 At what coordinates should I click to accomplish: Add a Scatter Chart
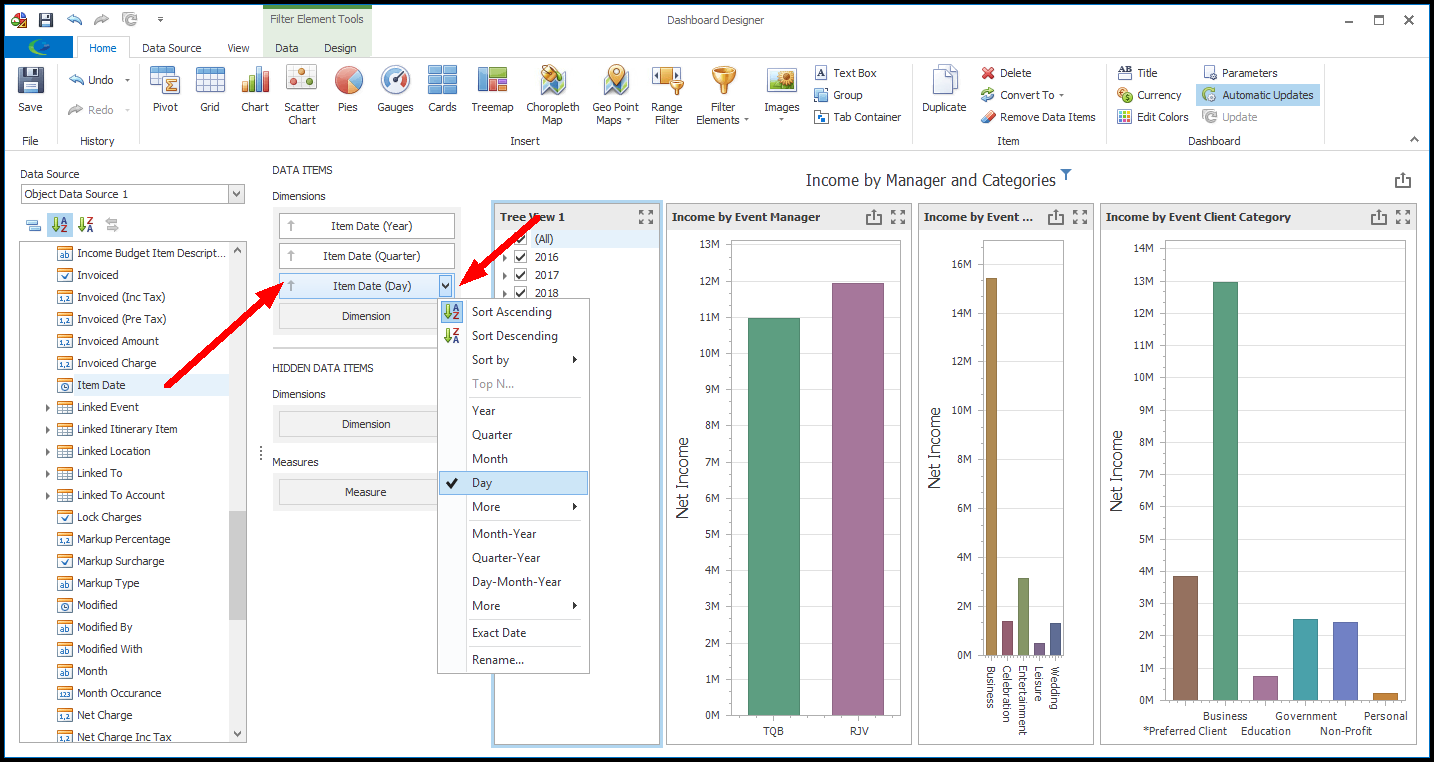tap(301, 95)
